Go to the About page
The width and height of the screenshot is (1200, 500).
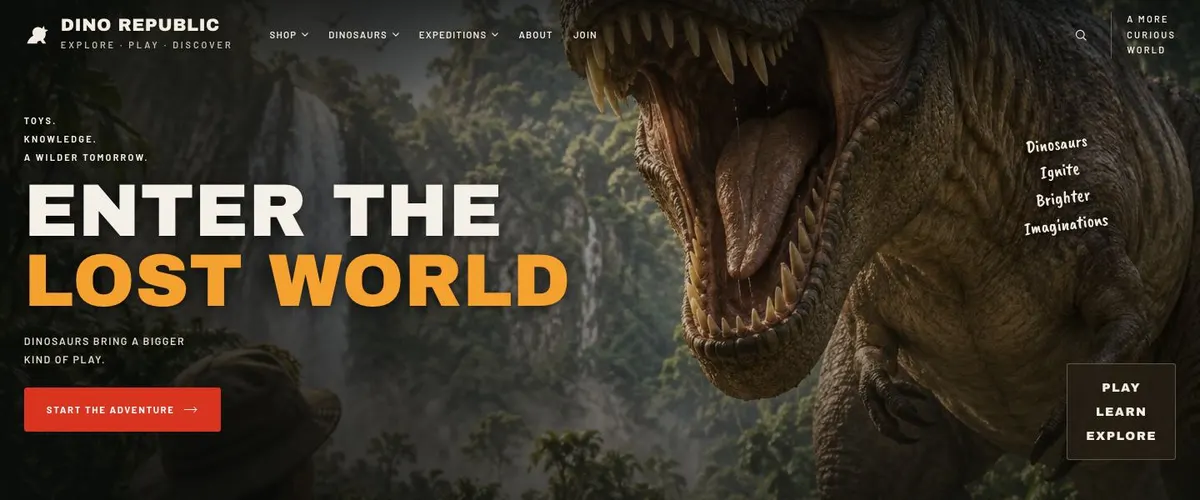pos(535,35)
